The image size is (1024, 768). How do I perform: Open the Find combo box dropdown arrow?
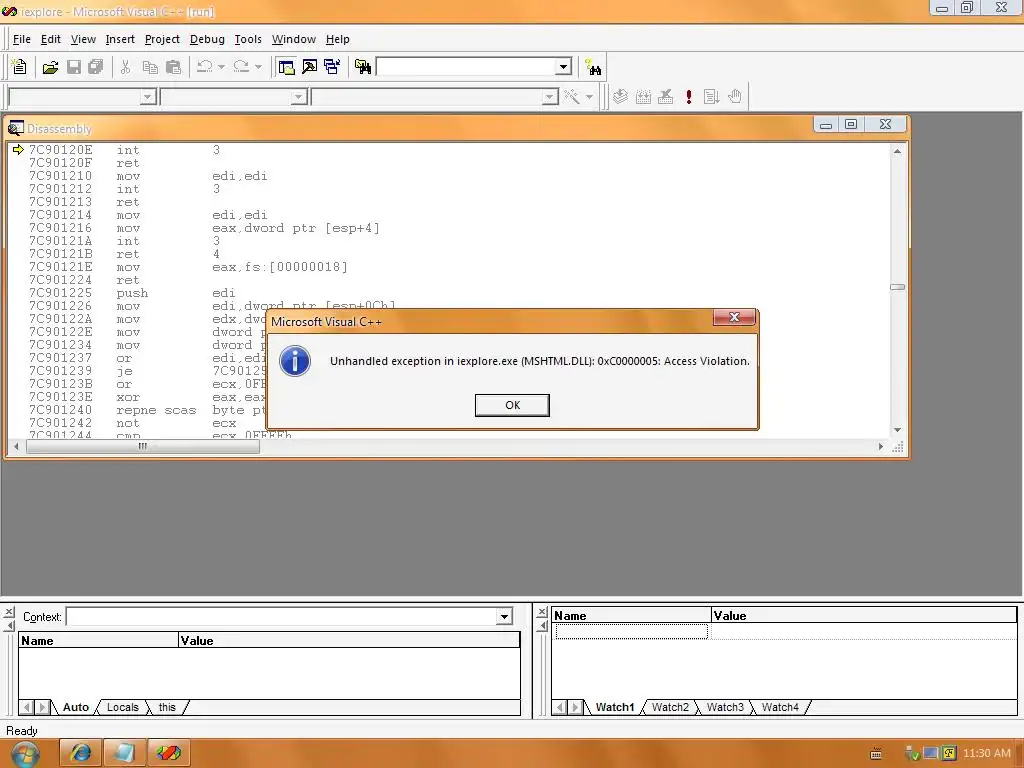coord(564,67)
